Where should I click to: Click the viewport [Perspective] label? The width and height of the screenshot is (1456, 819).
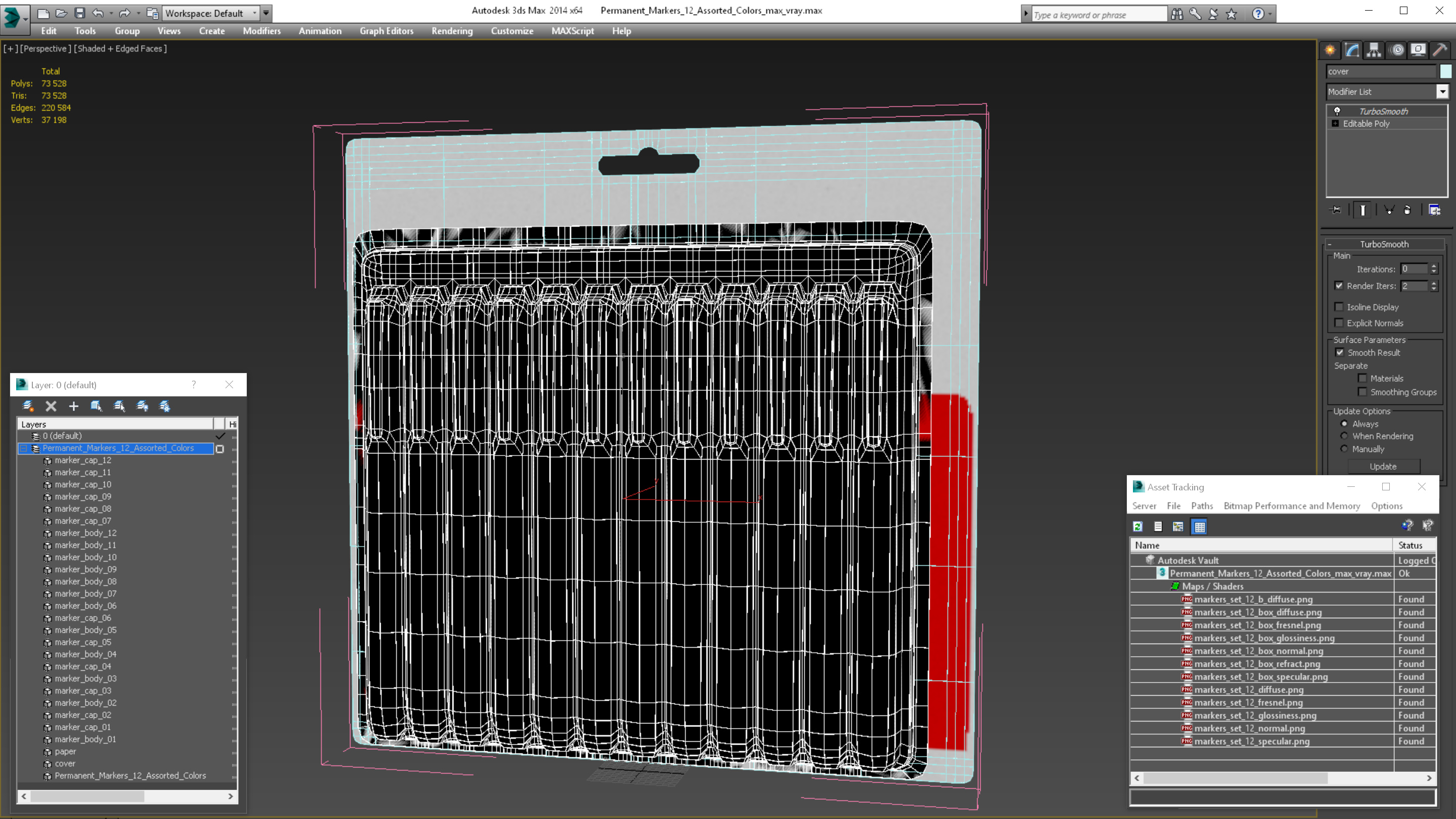(46, 49)
